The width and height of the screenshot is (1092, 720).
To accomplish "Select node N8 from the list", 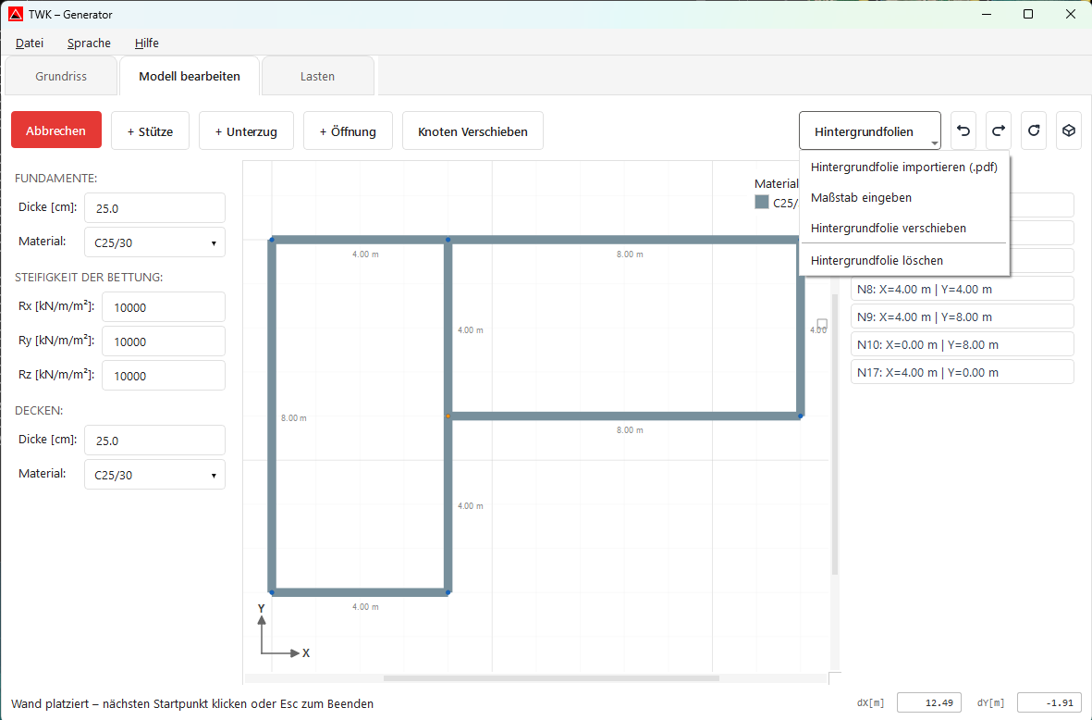I will coord(961,288).
